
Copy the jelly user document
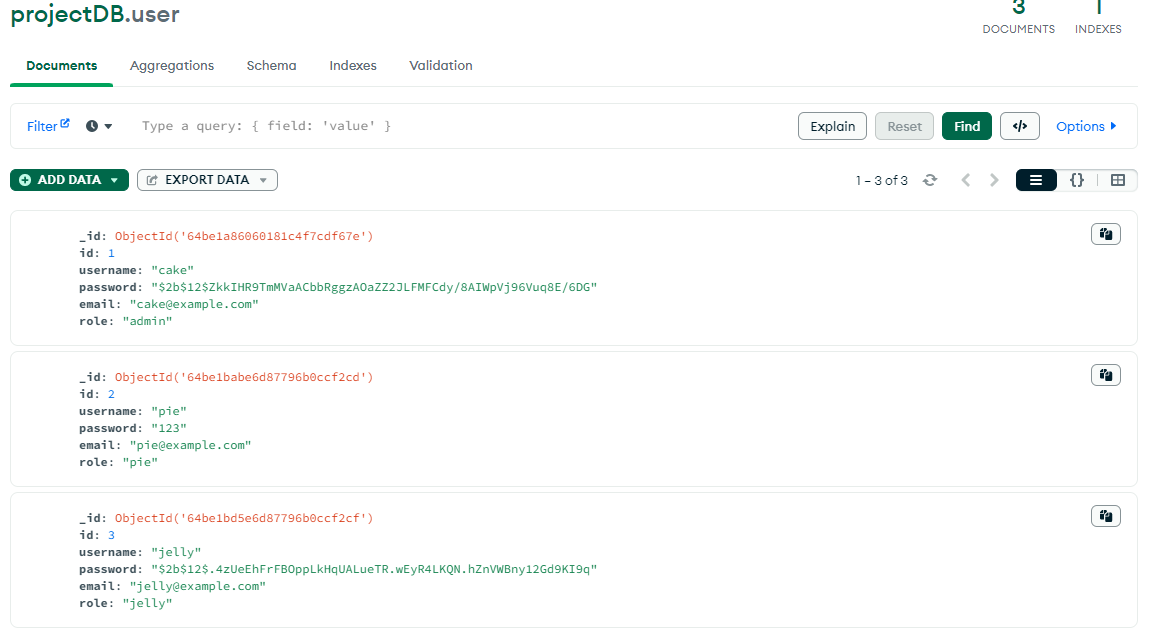click(x=1106, y=516)
